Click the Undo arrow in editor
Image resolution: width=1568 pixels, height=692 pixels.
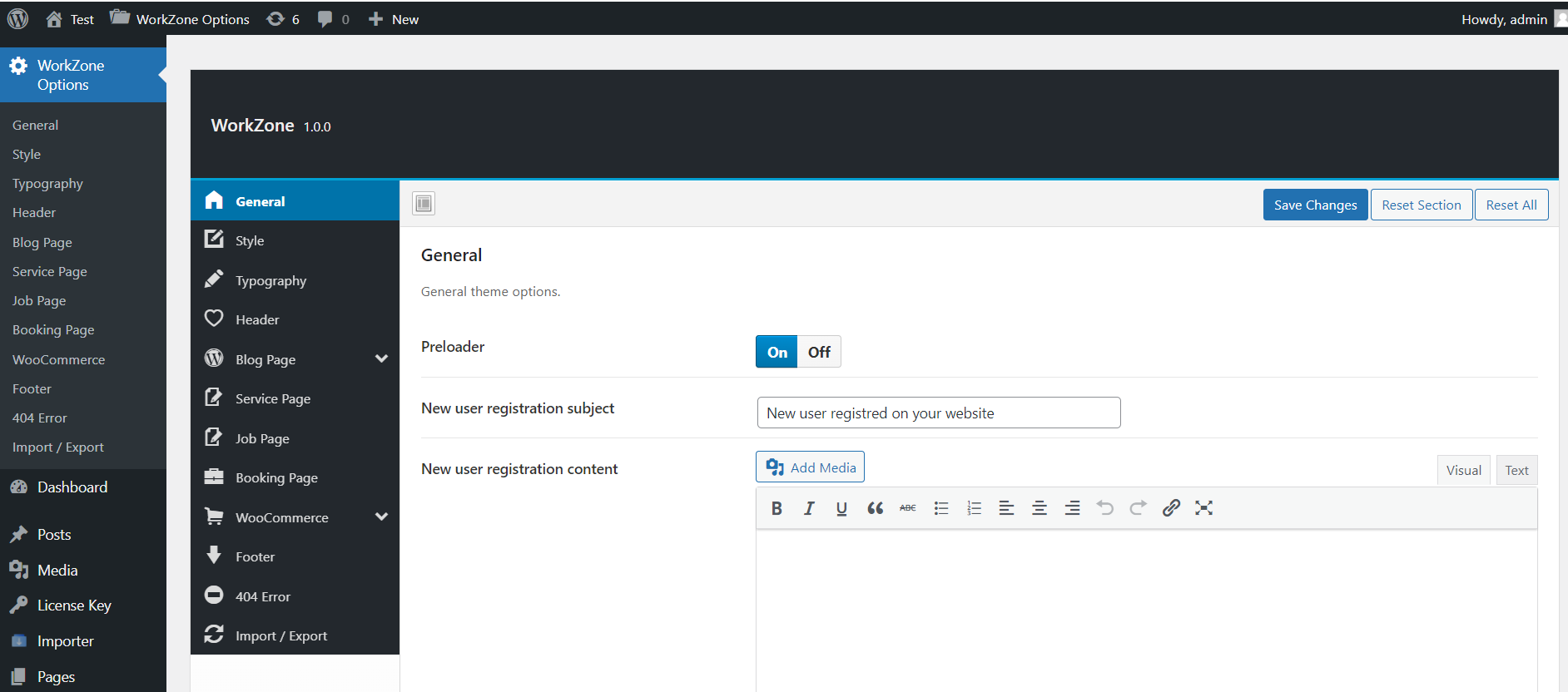pos(1105,508)
